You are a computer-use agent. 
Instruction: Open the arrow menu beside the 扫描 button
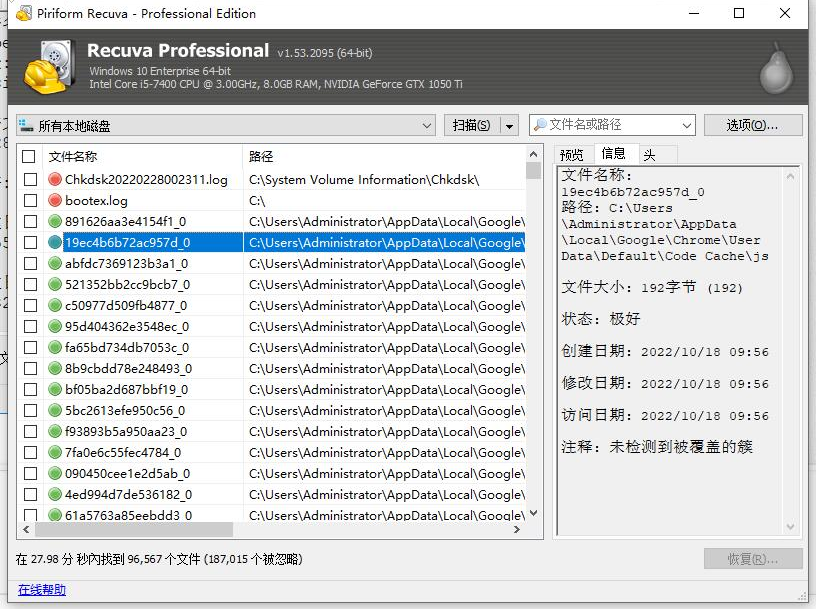(x=509, y=126)
